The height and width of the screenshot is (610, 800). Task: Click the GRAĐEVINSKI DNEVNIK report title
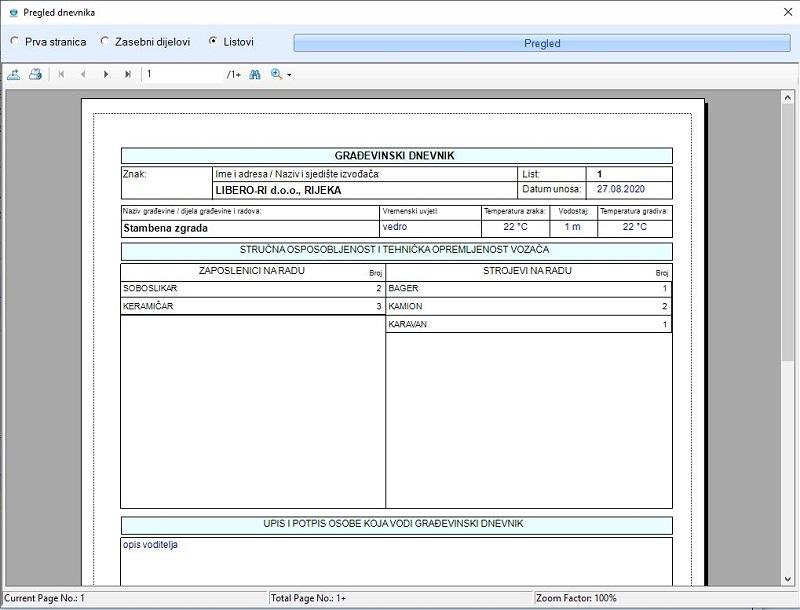396,155
